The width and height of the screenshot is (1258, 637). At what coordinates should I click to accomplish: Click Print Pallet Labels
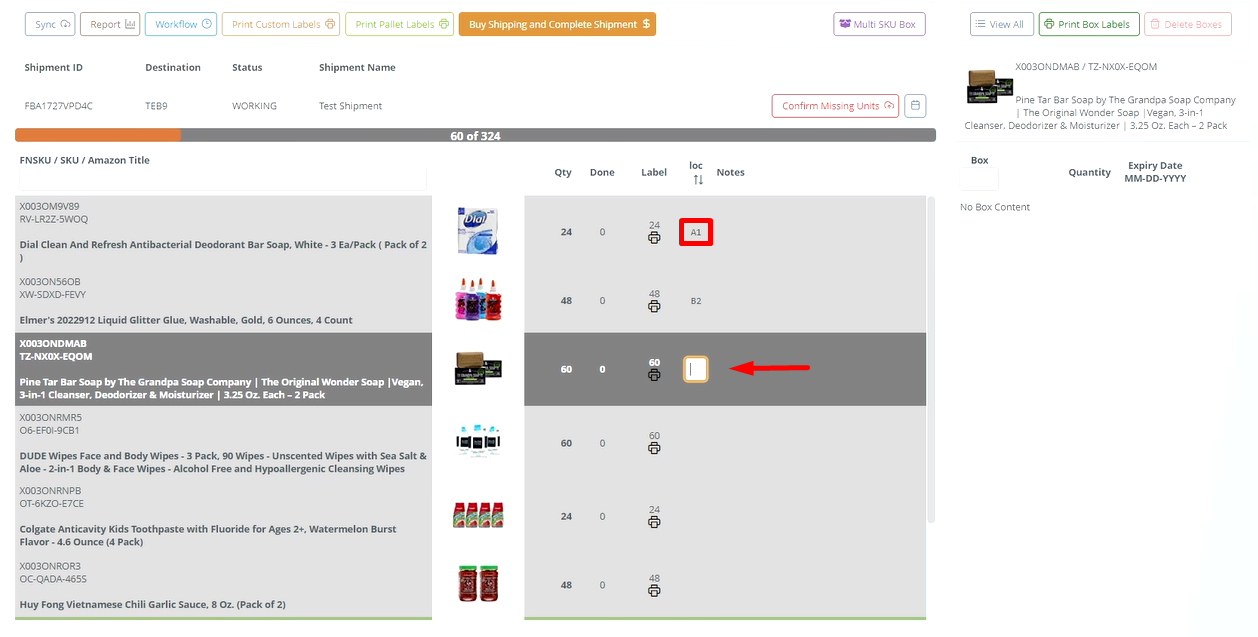coord(399,24)
